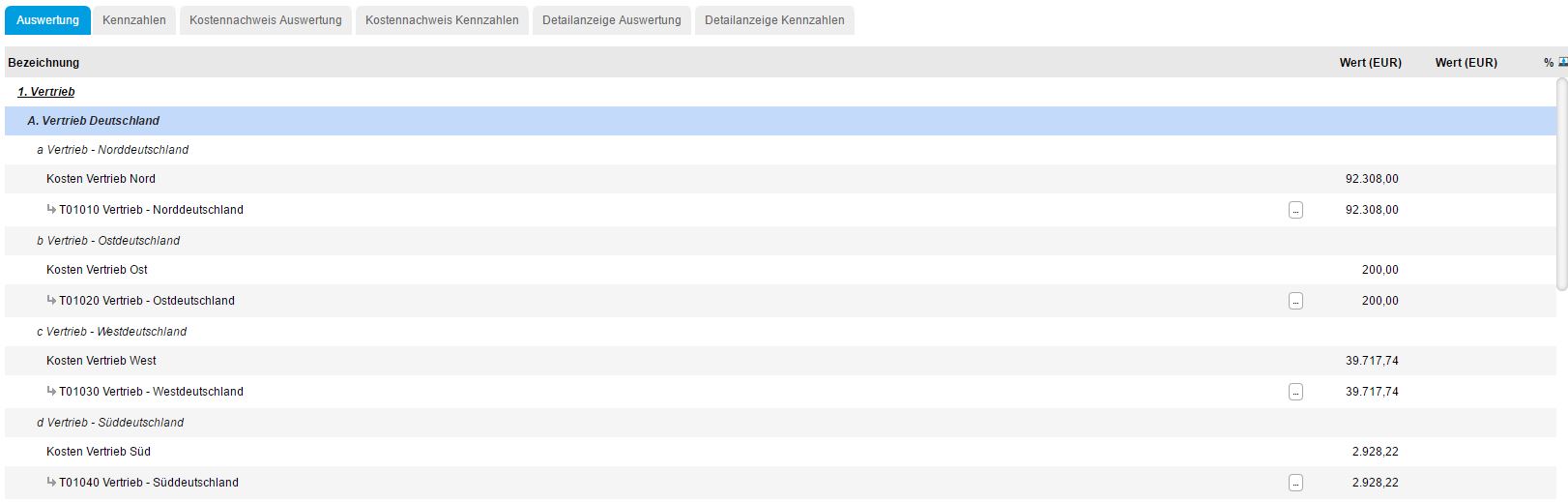Open the Kennzahlen tab
The image size is (1568, 502).
(x=134, y=19)
